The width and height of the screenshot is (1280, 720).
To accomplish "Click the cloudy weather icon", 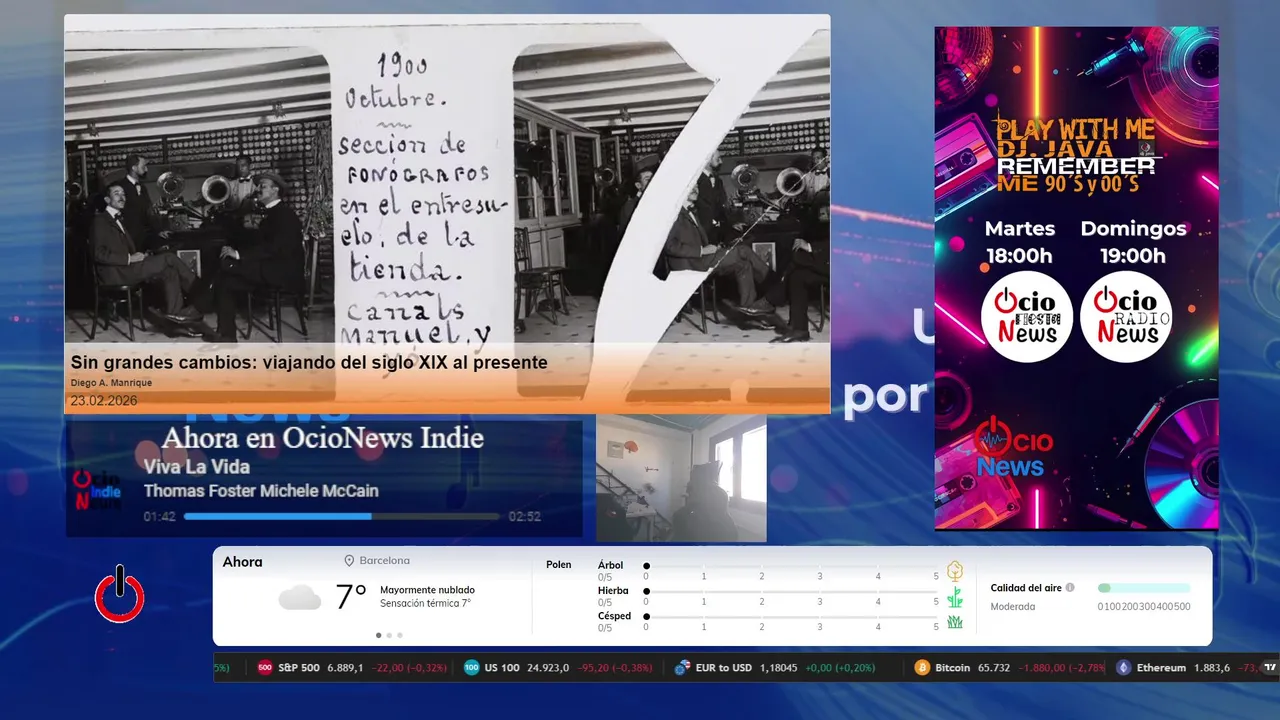I will pos(300,598).
